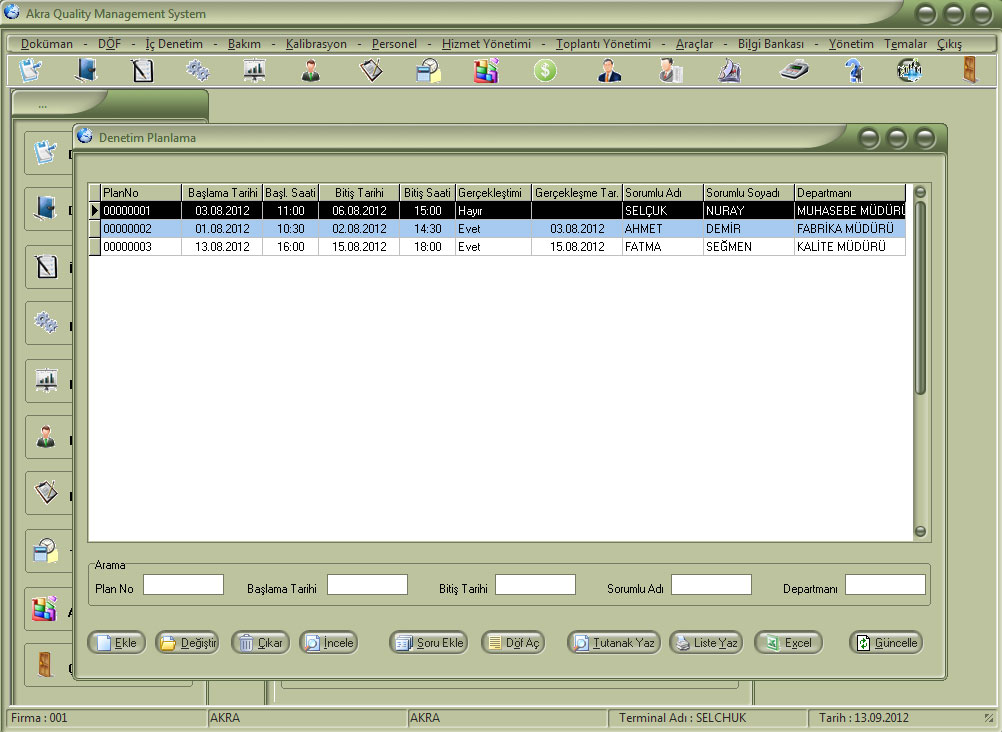
Task: Click the colorful blocks icon in the left sidebar
Action: (45, 609)
